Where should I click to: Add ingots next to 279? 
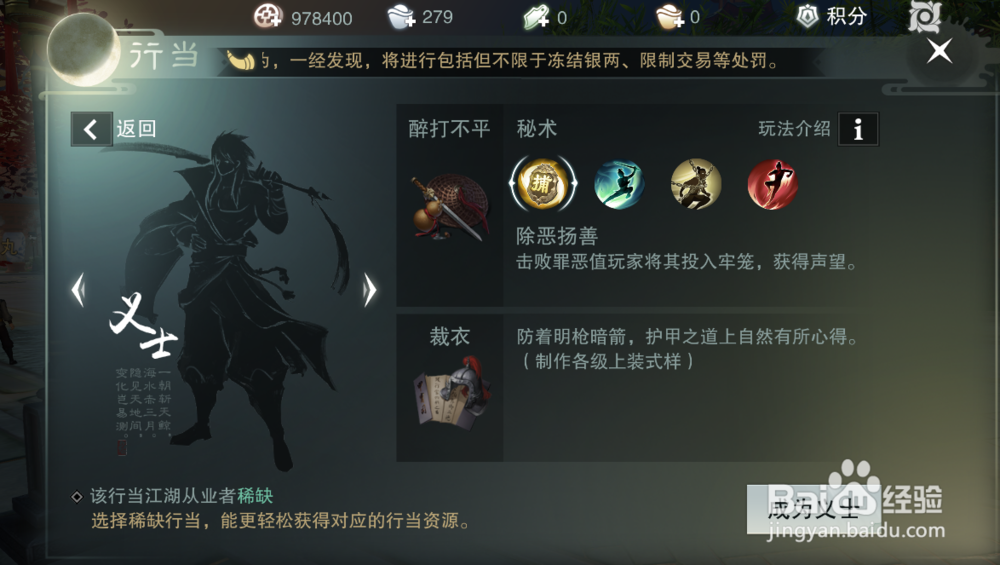click(x=401, y=17)
